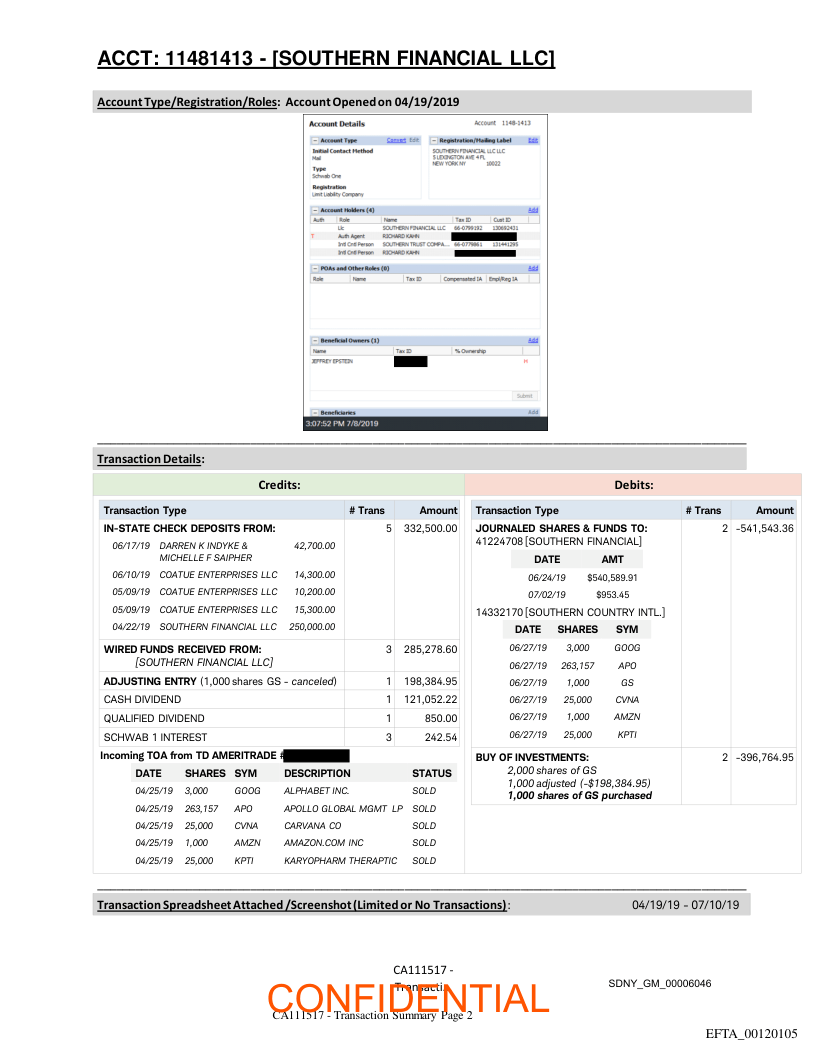Collapse the POAs and Other Roles section
Image resolution: width=817 pixels, height=1057 pixels.
315,269
